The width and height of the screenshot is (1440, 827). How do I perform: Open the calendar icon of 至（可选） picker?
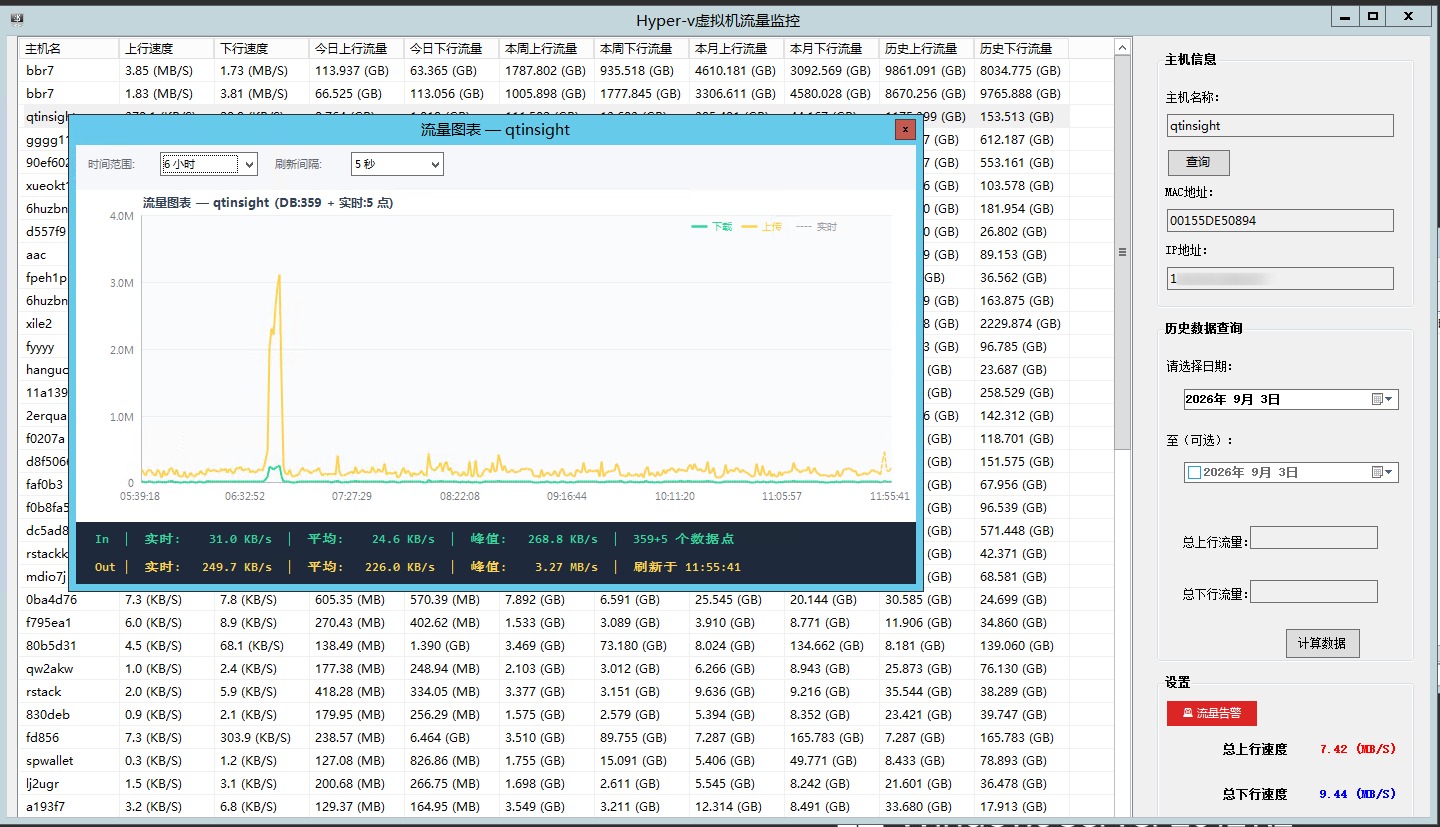pos(1382,472)
